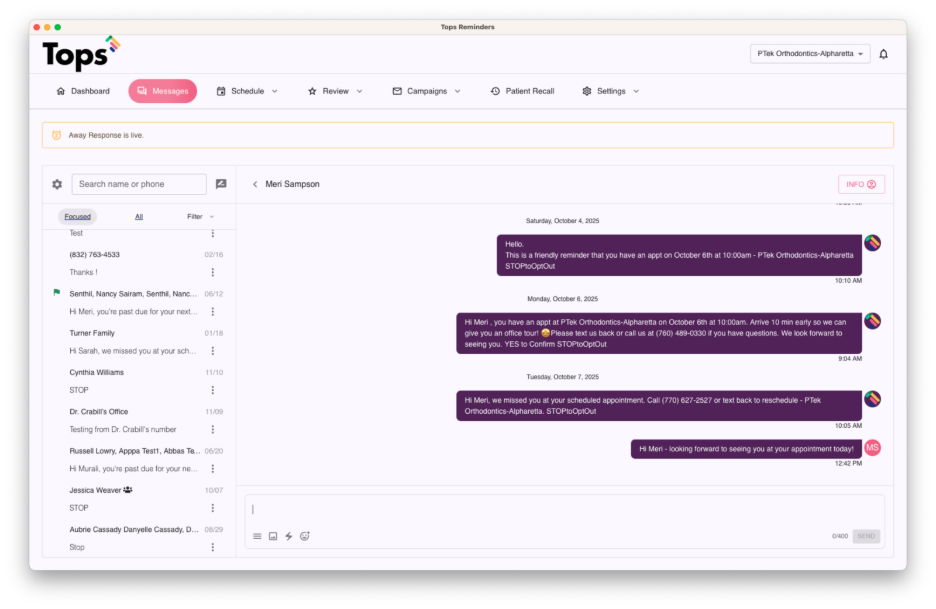The height and width of the screenshot is (609, 936).
Task: Click the Tops avatar beside October 6 message
Action: pos(872,321)
